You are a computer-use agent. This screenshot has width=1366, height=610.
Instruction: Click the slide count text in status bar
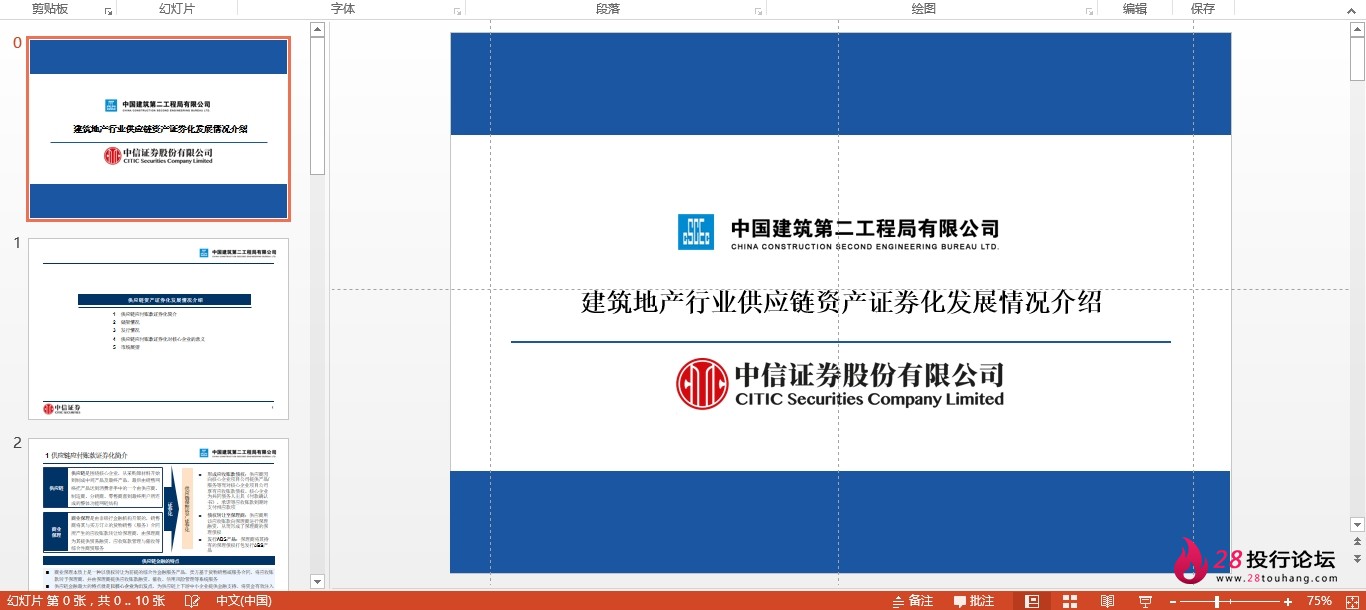coord(85,601)
